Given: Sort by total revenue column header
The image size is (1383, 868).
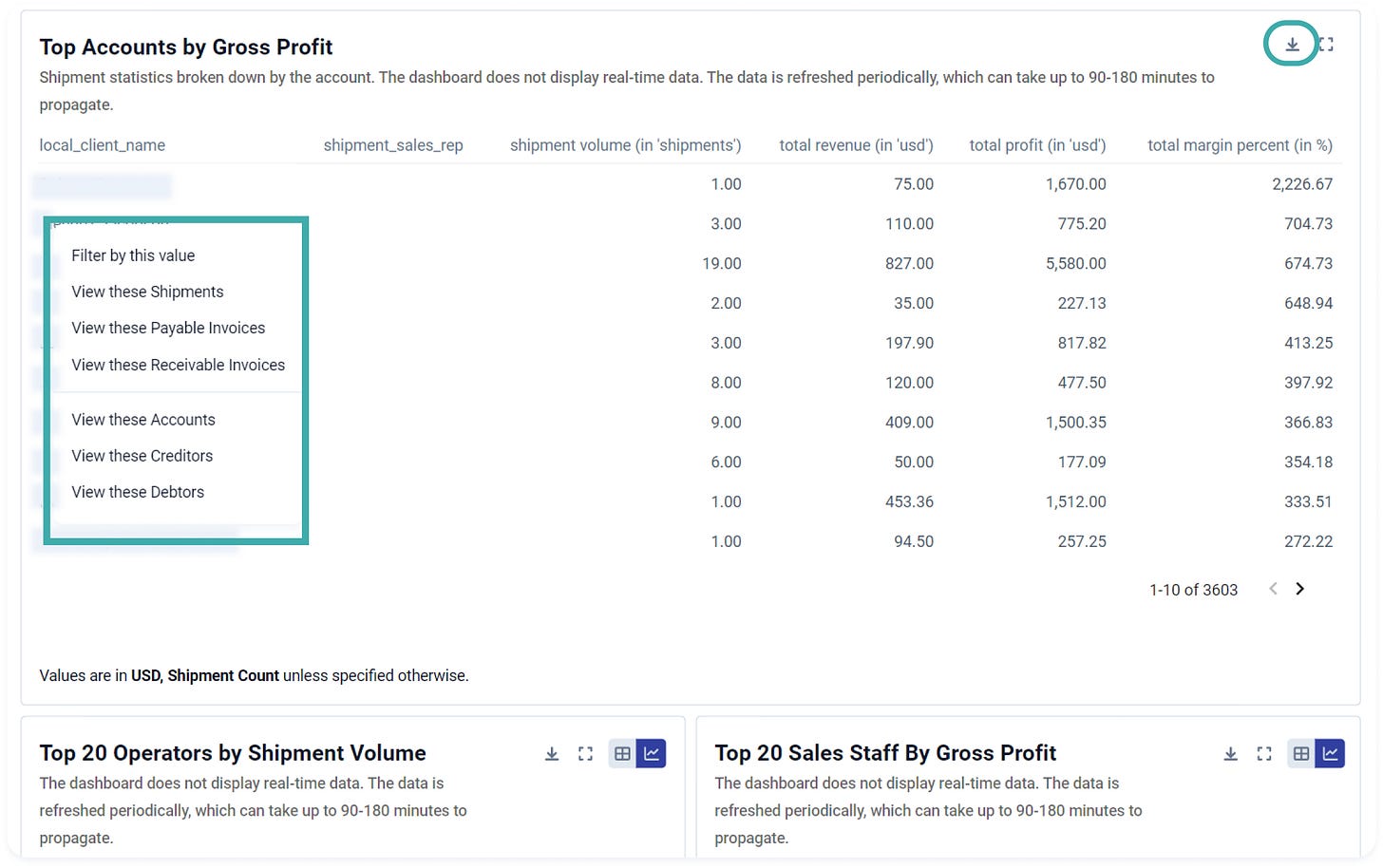Looking at the screenshot, I should tap(856, 145).
